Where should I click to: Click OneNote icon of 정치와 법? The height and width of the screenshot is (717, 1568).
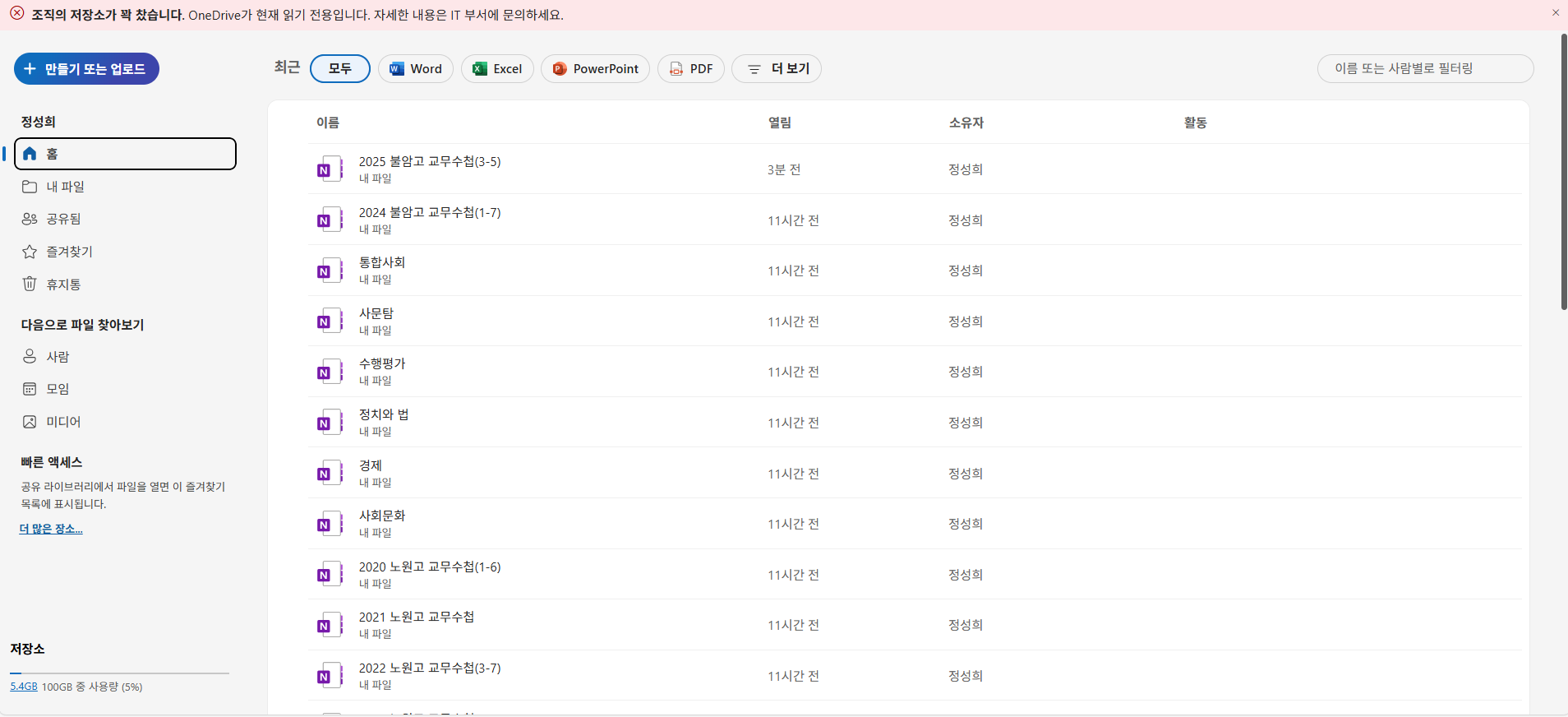(330, 422)
